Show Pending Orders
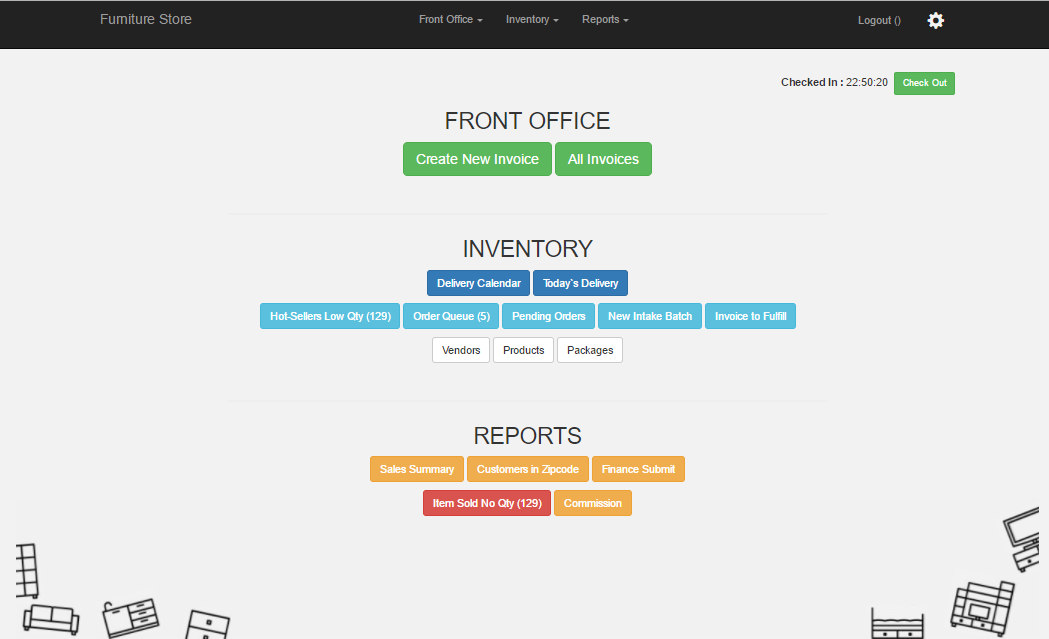Image resolution: width=1049 pixels, height=639 pixels. 548,316
